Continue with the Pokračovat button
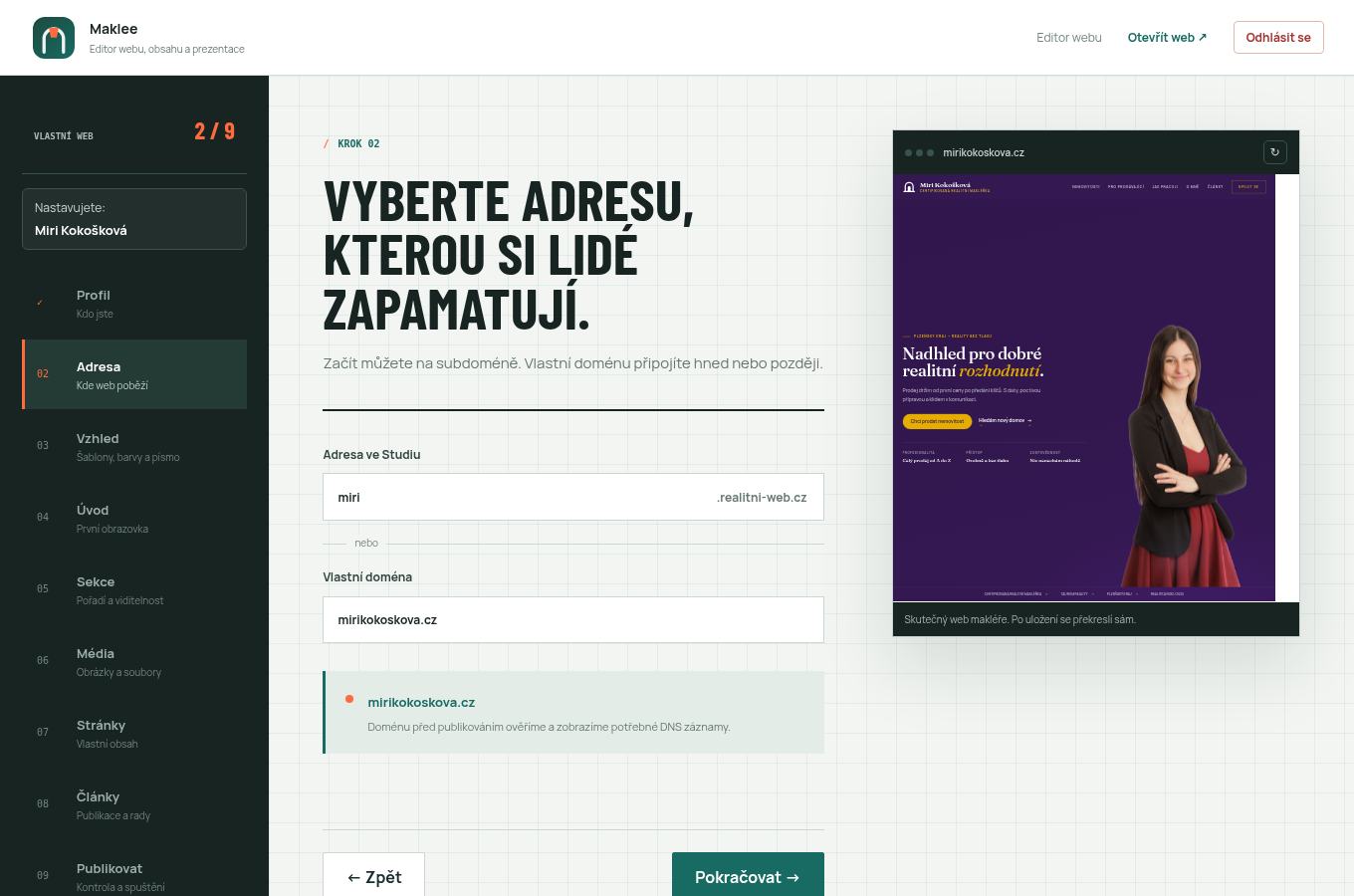The width and height of the screenshot is (1354, 896). 748,876
